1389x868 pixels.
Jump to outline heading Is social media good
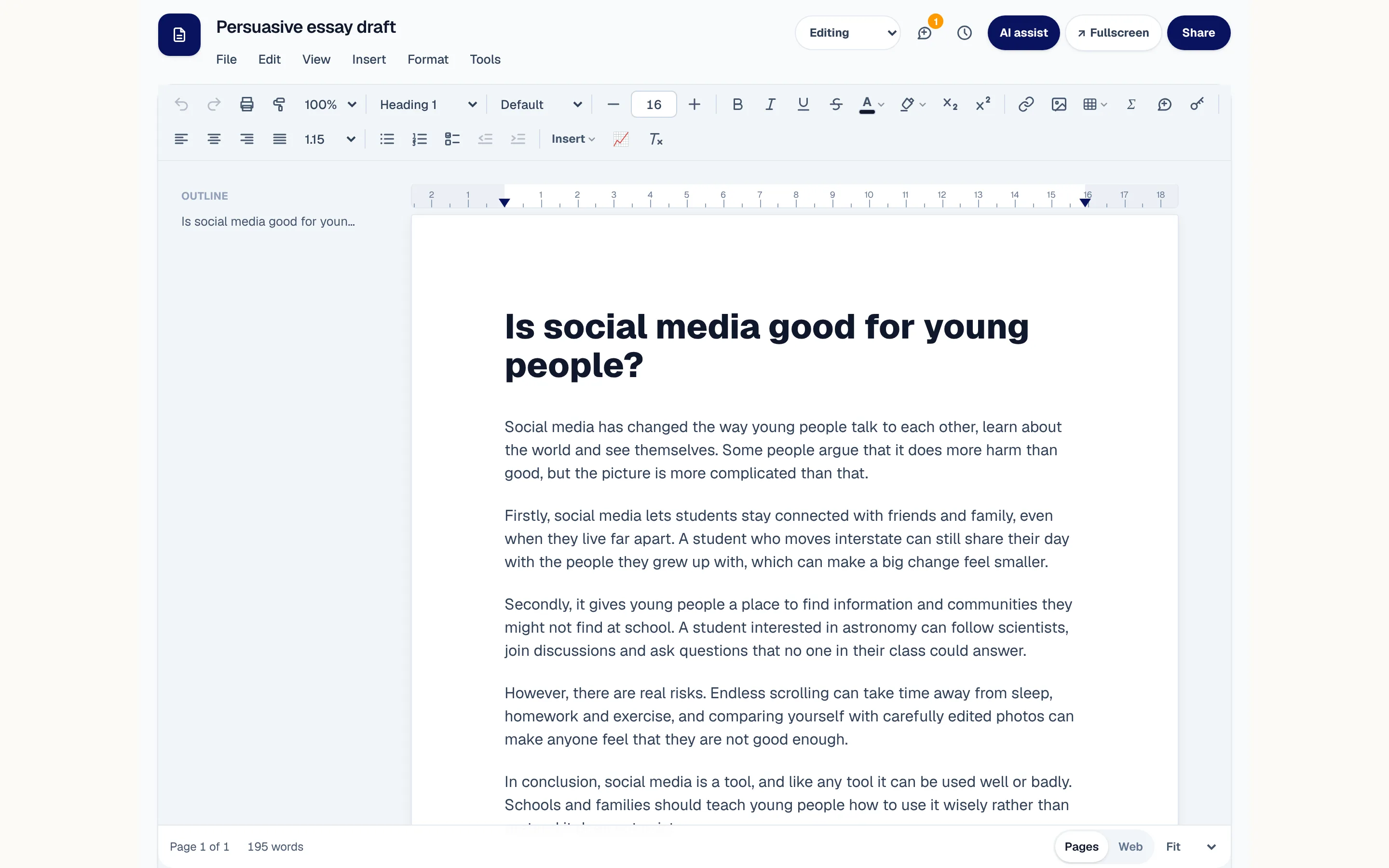[268, 222]
